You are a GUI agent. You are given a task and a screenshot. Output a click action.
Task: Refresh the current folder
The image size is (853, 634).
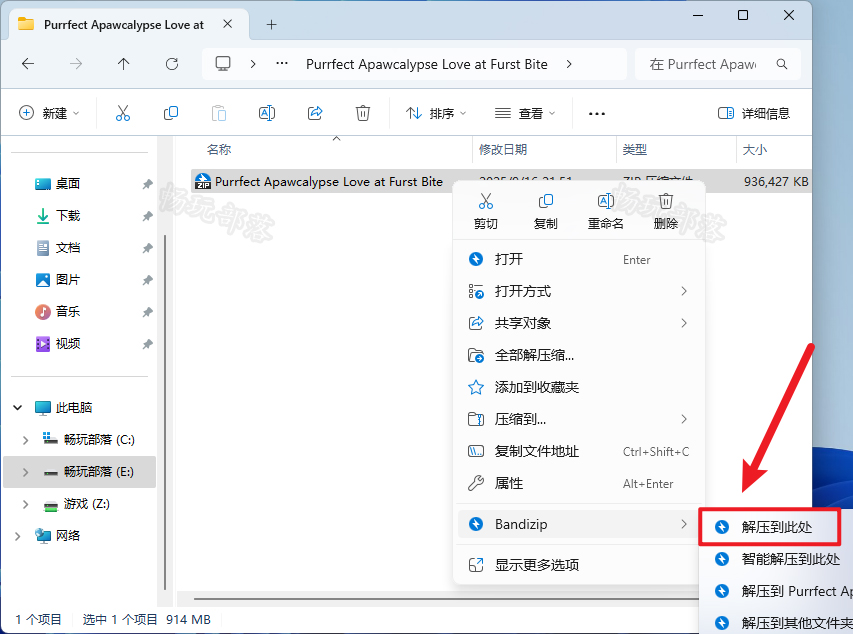(x=172, y=64)
